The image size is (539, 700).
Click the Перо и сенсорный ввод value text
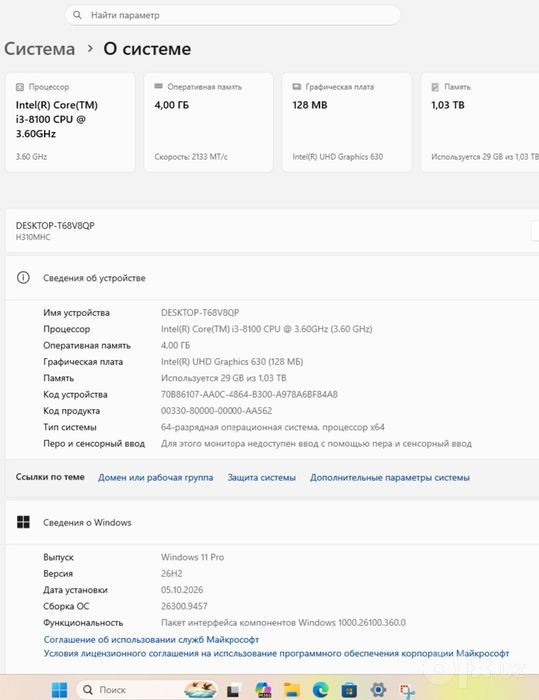316,444
